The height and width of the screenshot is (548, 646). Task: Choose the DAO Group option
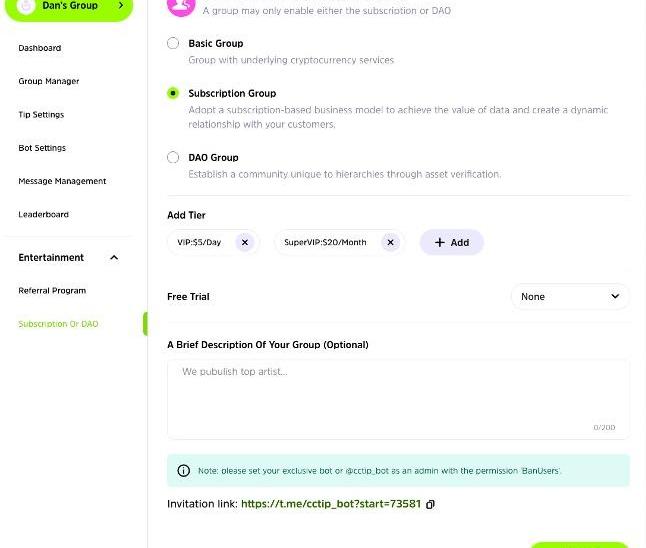click(173, 158)
